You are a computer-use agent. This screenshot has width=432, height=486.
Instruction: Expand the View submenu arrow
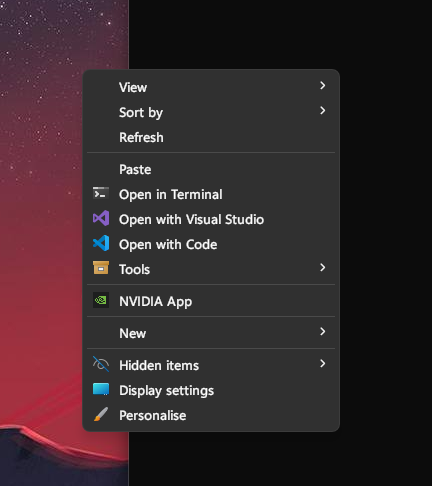pyautogui.click(x=322, y=86)
